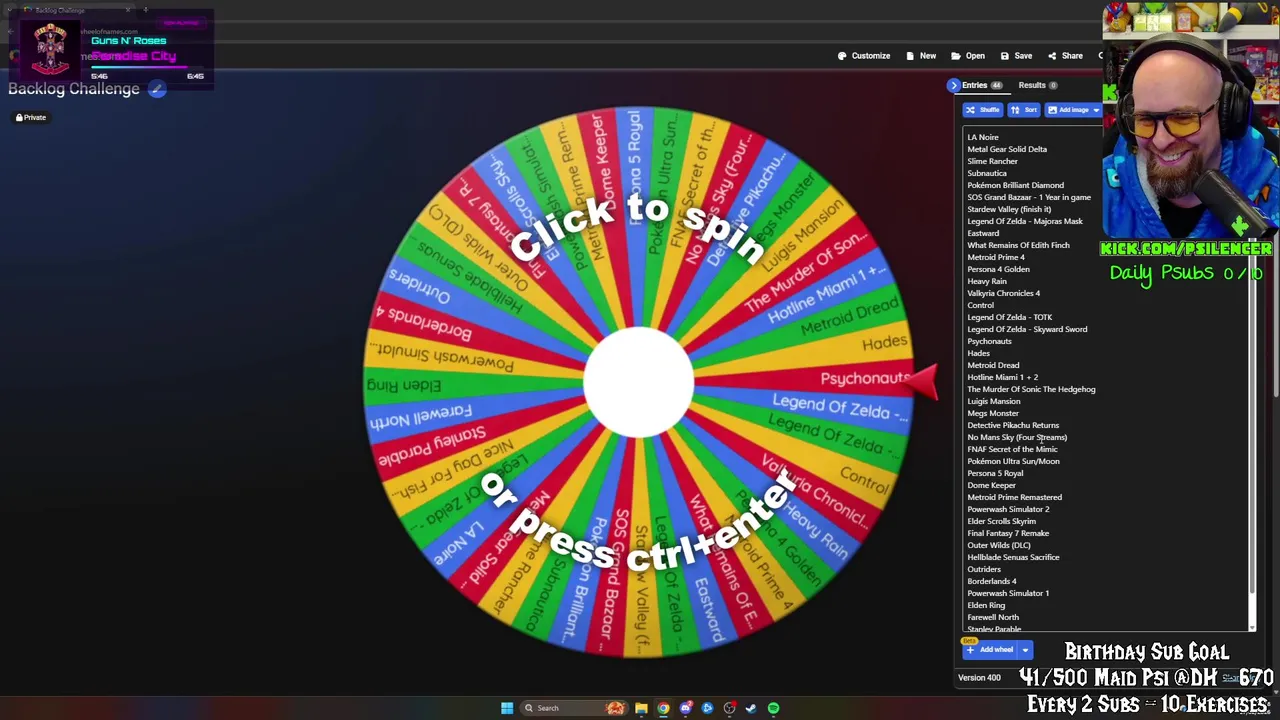
Task: Switch to the Results tab
Action: 1037,85
